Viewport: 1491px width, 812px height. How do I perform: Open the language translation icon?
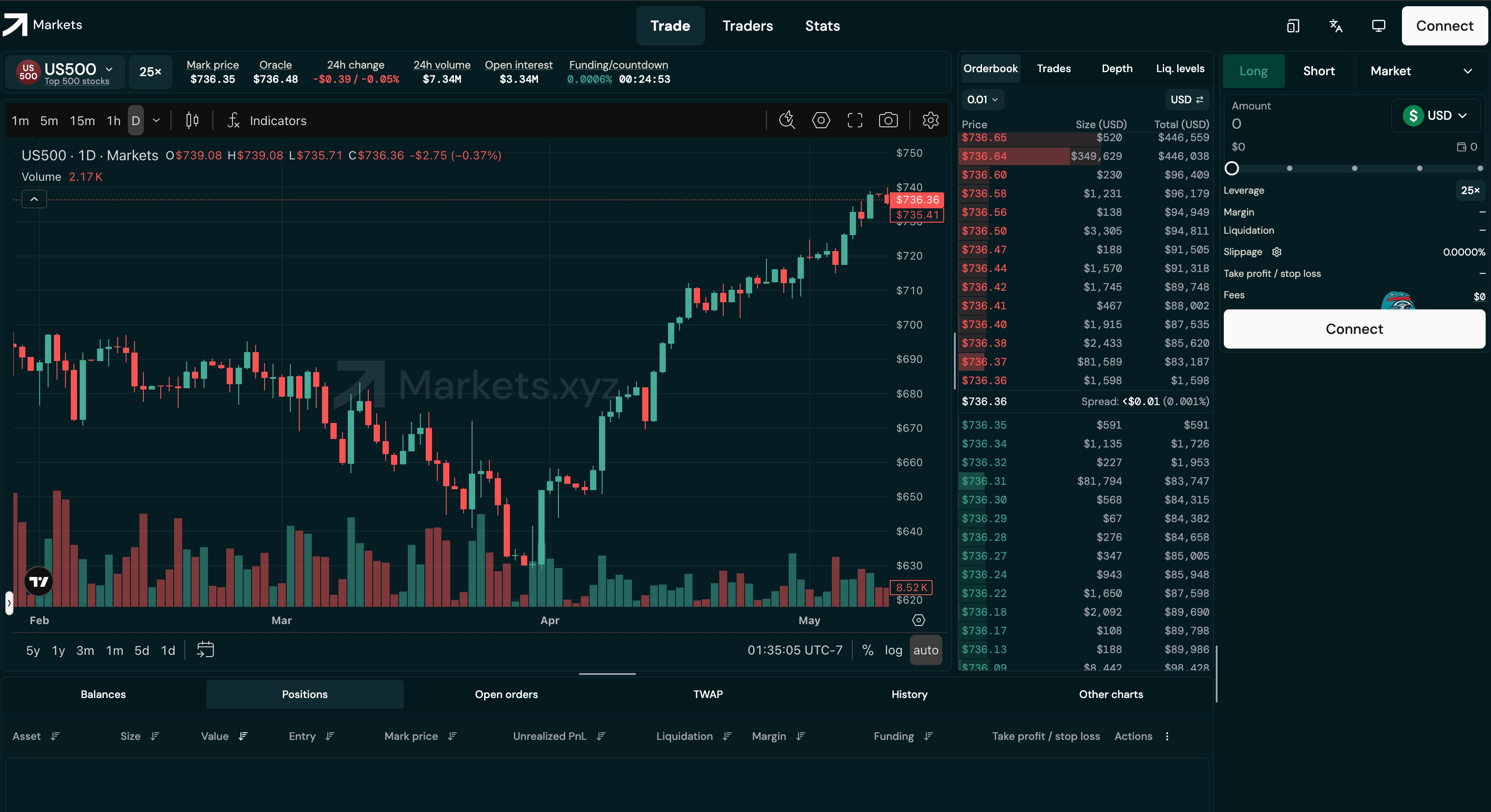[x=1336, y=26]
